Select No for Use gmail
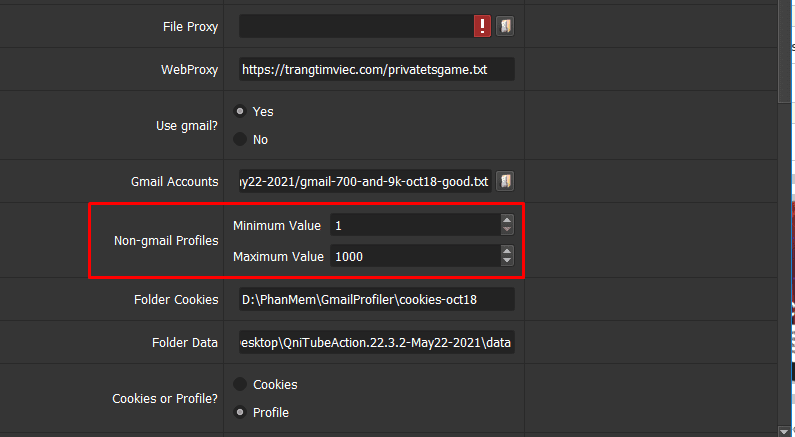The height and width of the screenshot is (437, 795). pyautogui.click(x=240, y=139)
